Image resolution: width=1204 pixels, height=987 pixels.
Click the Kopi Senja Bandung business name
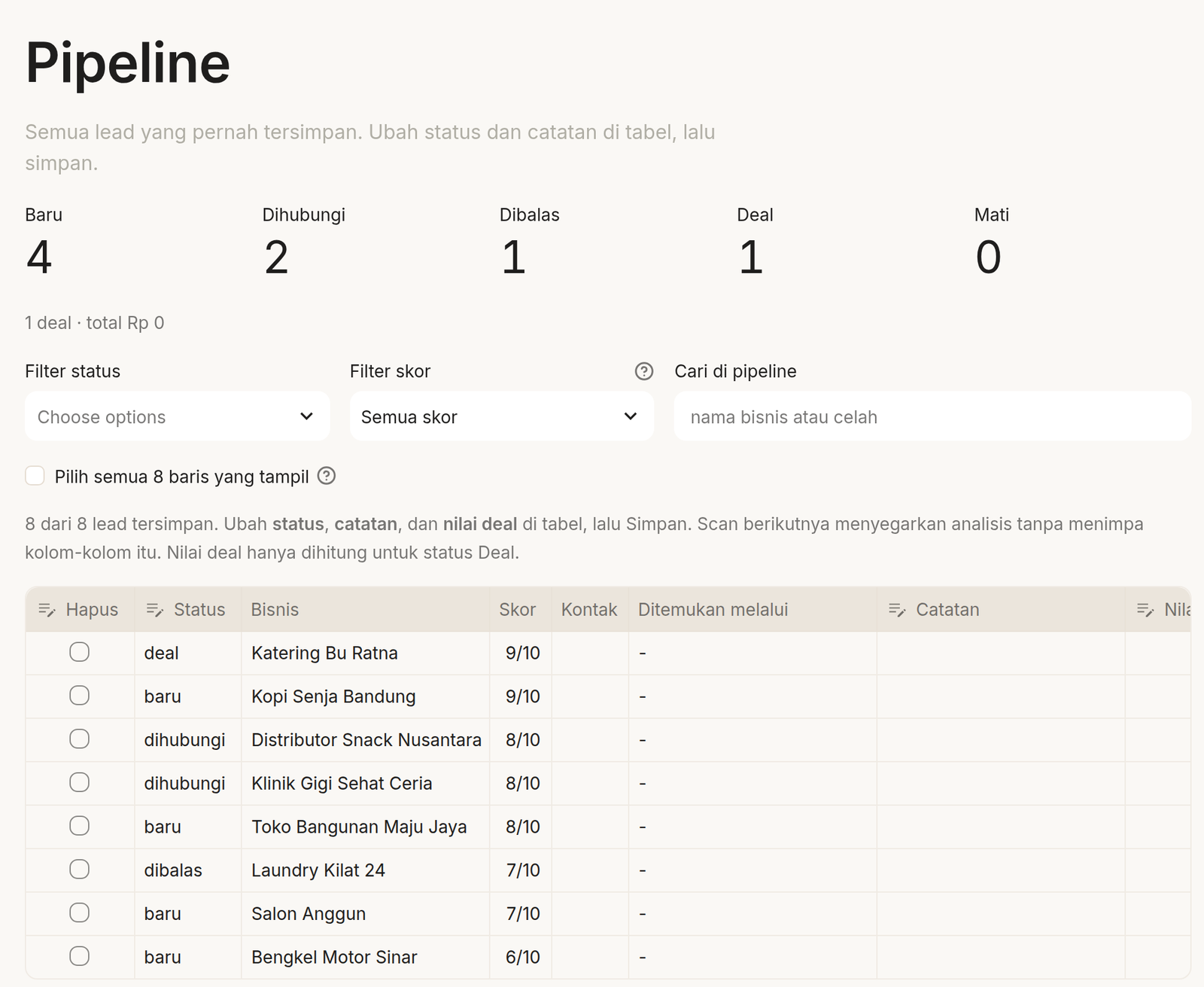[333, 696]
